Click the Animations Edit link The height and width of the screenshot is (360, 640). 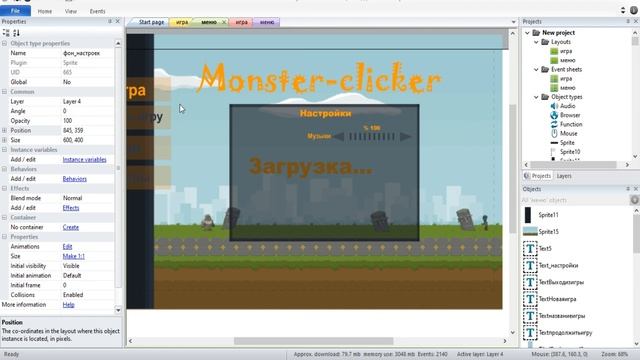point(67,247)
